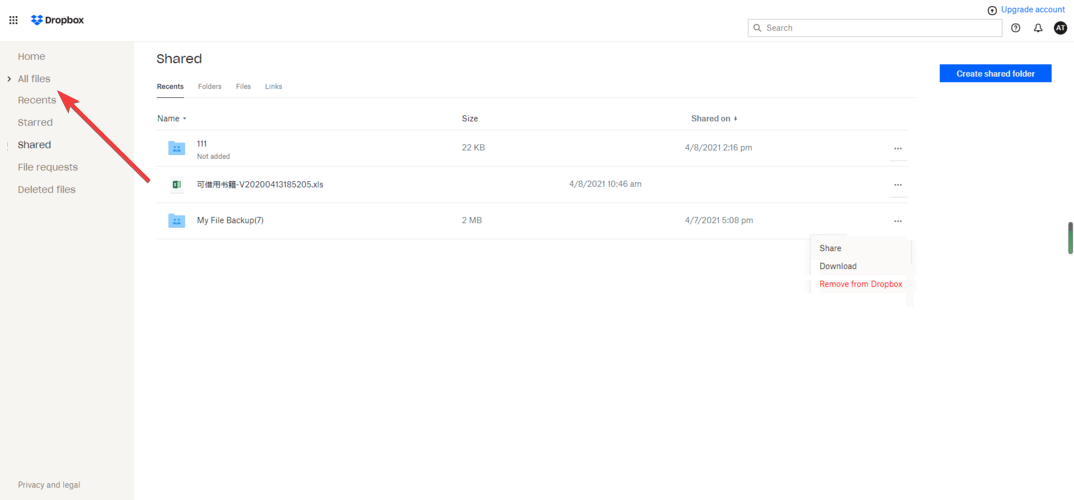Viewport: 1074px width, 500px height.
Task: Switch to the Files tab
Action: point(243,87)
